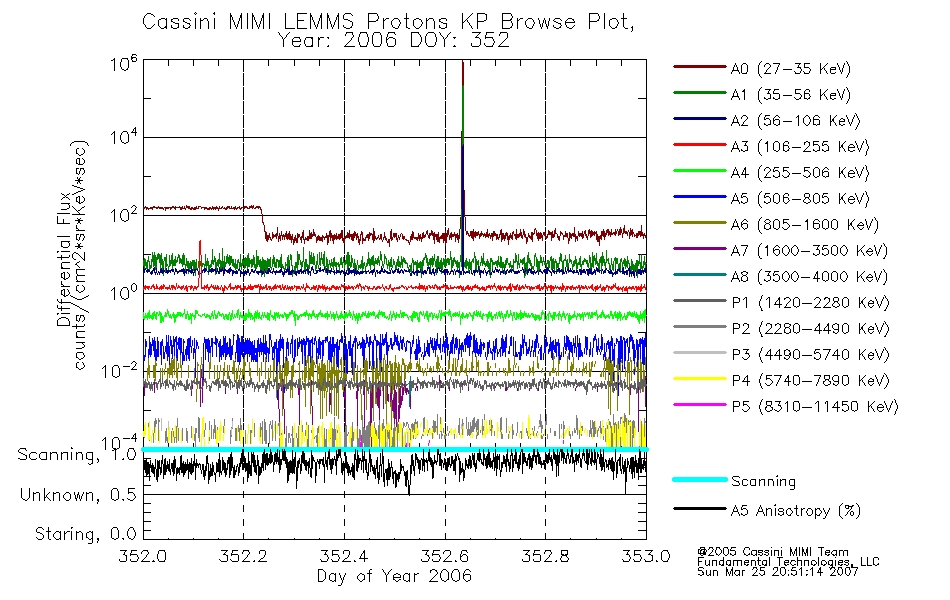
Task: Click the y-axis label 10^-2
Action: (119, 370)
